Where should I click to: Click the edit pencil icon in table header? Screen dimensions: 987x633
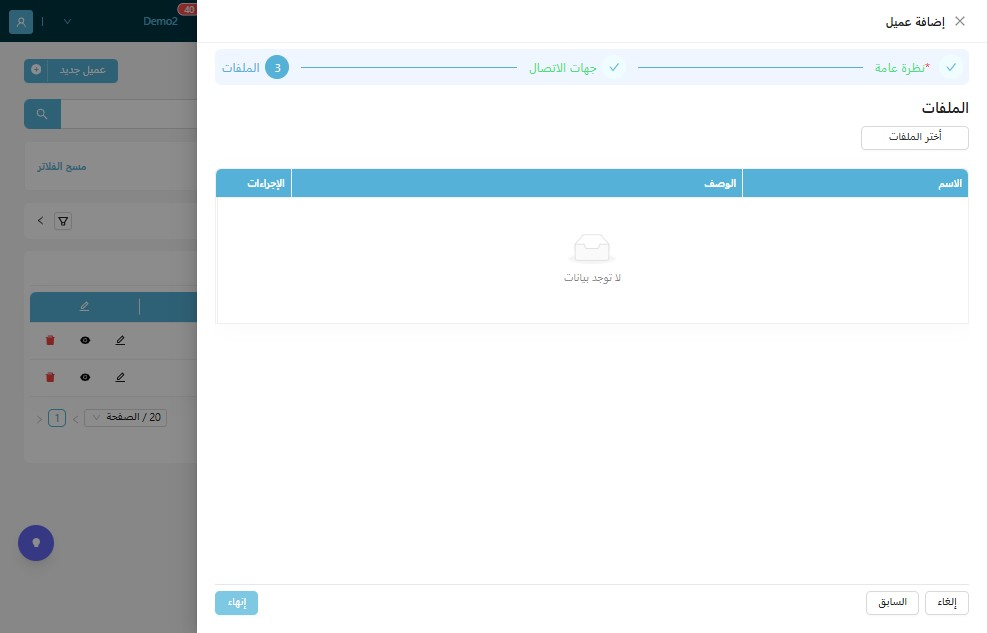pos(84,306)
